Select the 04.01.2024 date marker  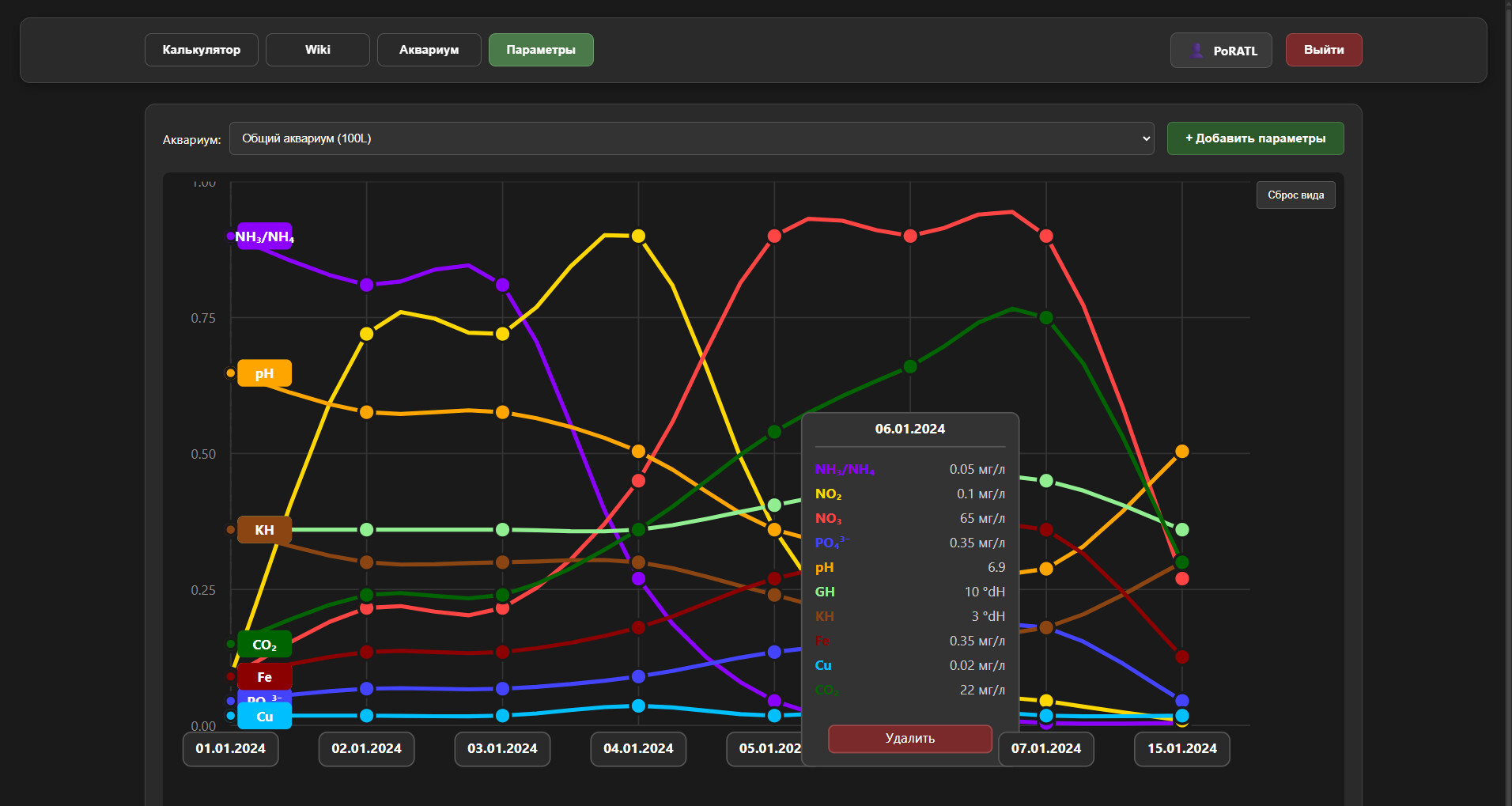click(x=638, y=748)
